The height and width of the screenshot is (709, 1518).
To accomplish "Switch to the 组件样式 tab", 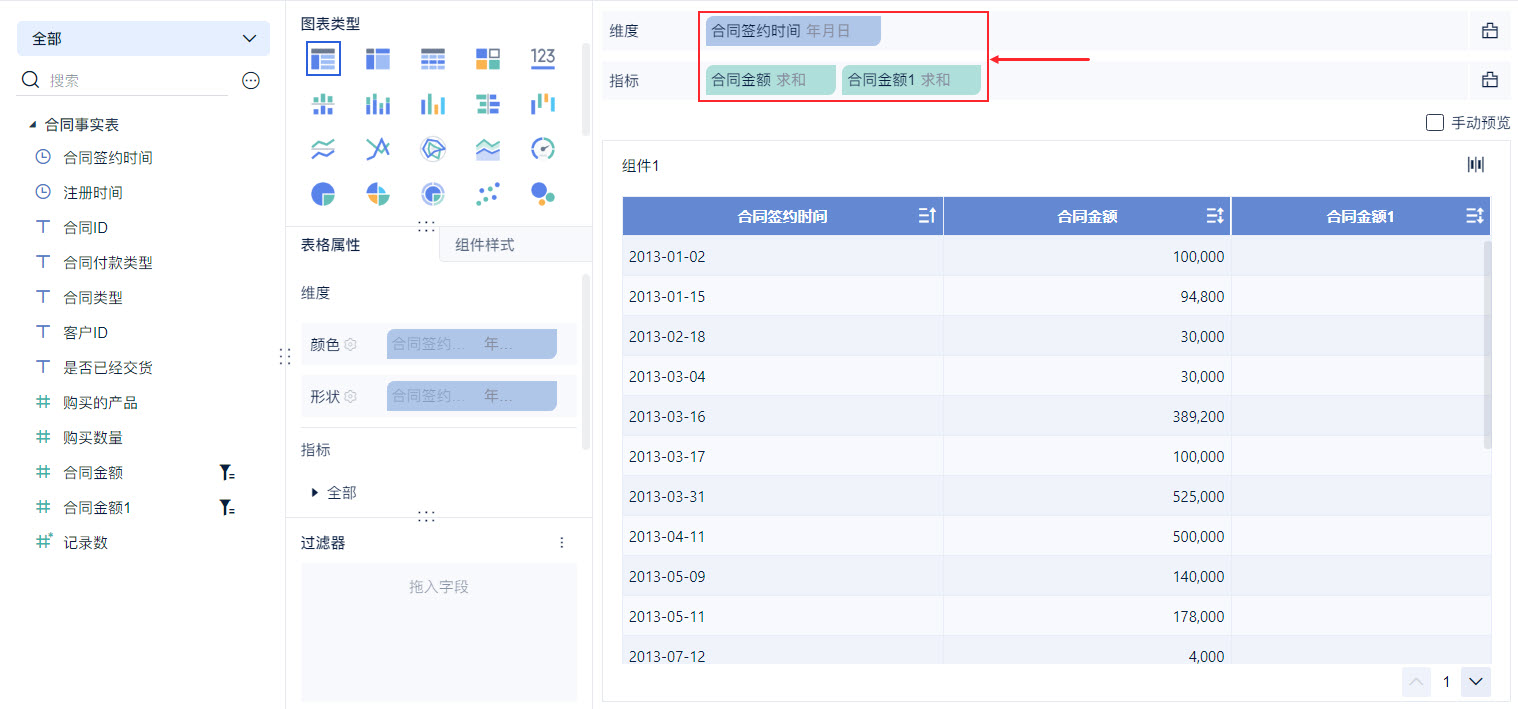I will pyautogui.click(x=485, y=244).
